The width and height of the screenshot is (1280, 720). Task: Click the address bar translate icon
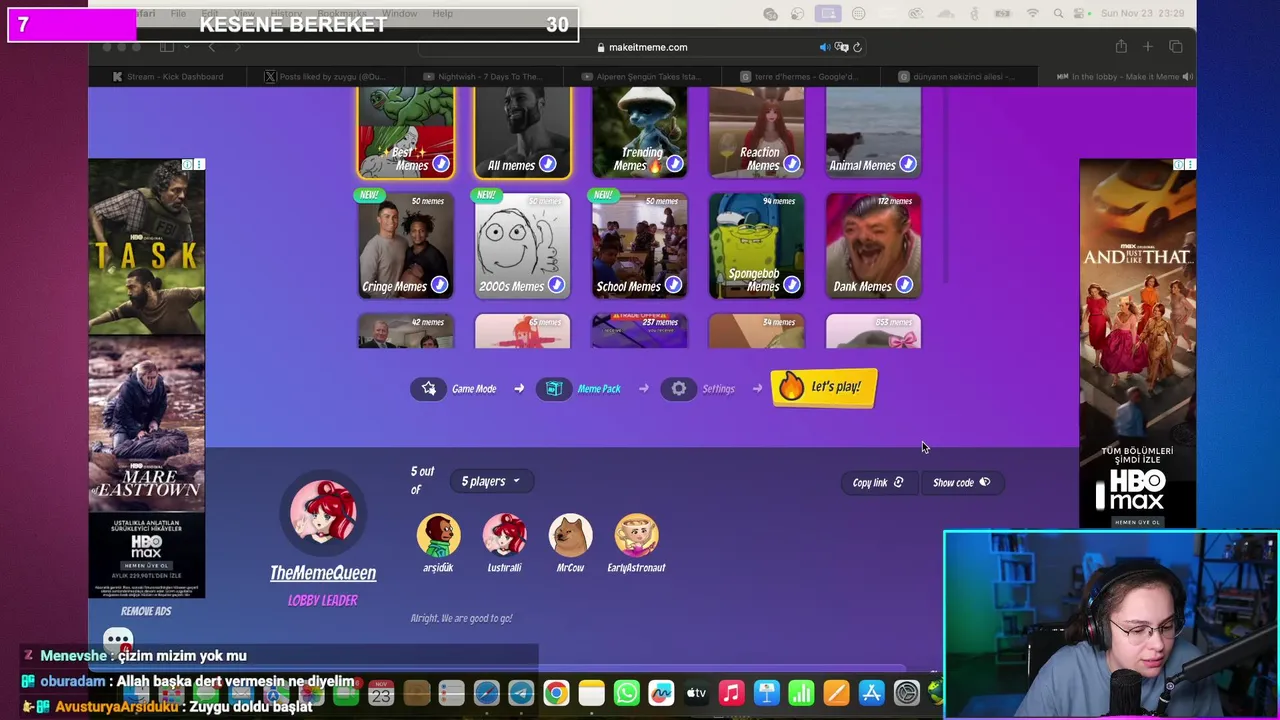coord(841,47)
